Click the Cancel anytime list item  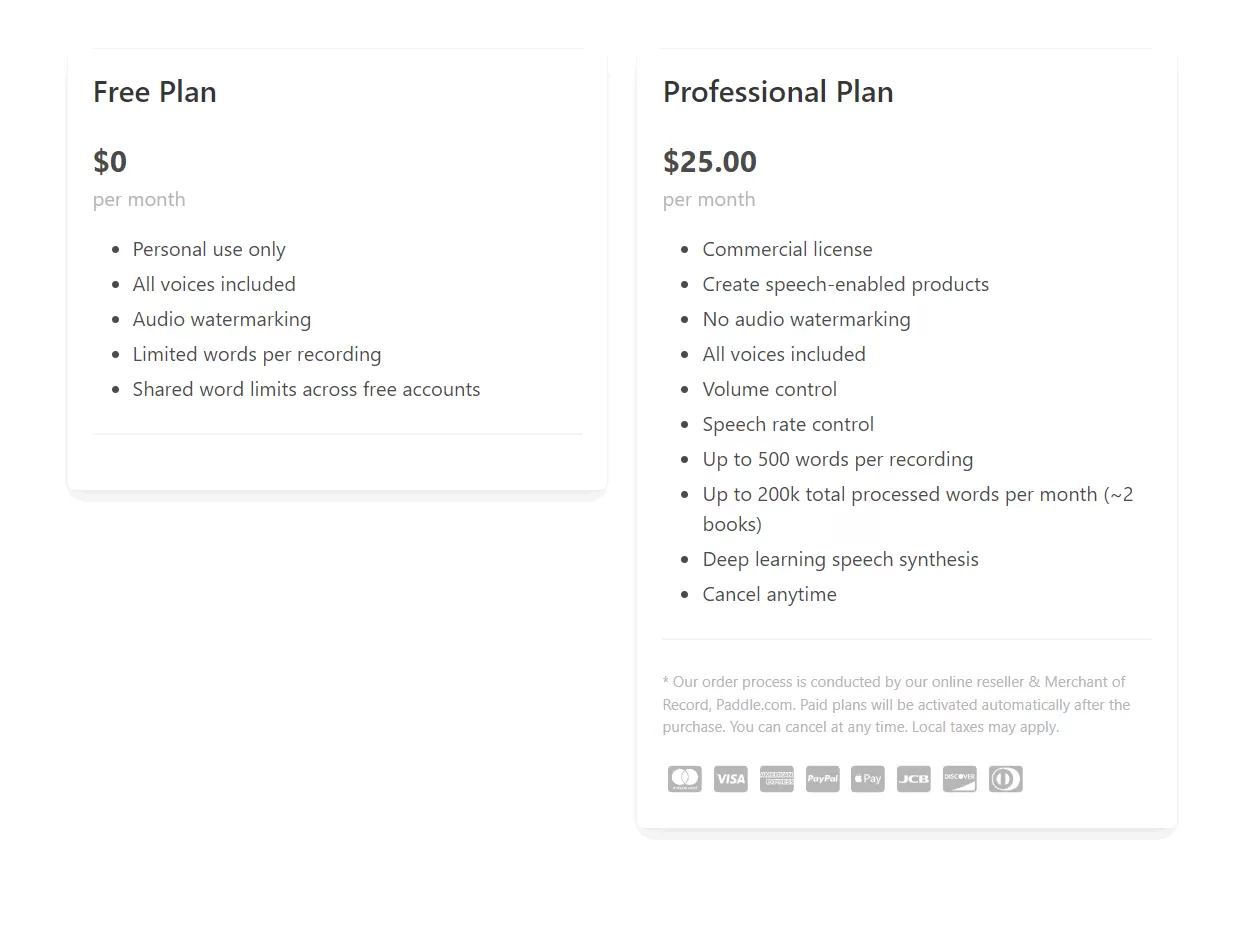click(x=769, y=594)
